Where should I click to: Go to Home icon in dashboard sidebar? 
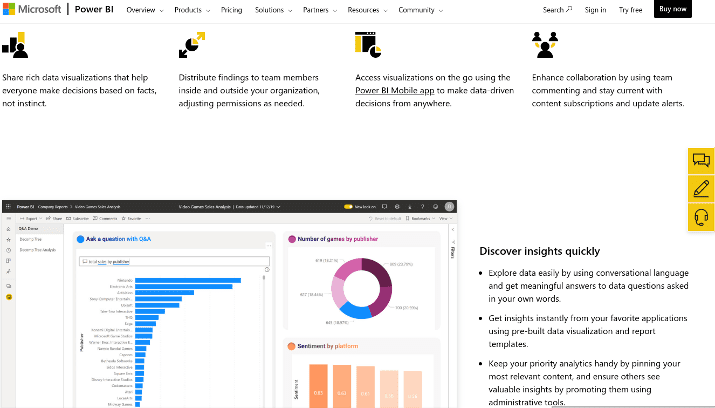8,229
